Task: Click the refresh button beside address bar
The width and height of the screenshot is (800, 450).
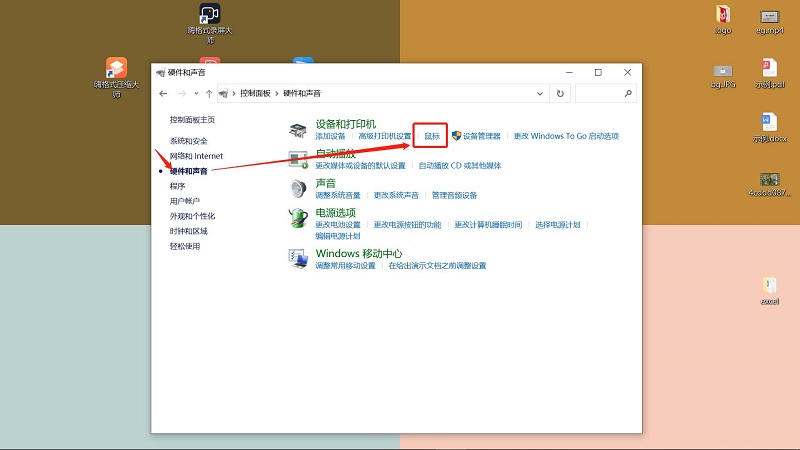Action: click(x=561, y=93)
